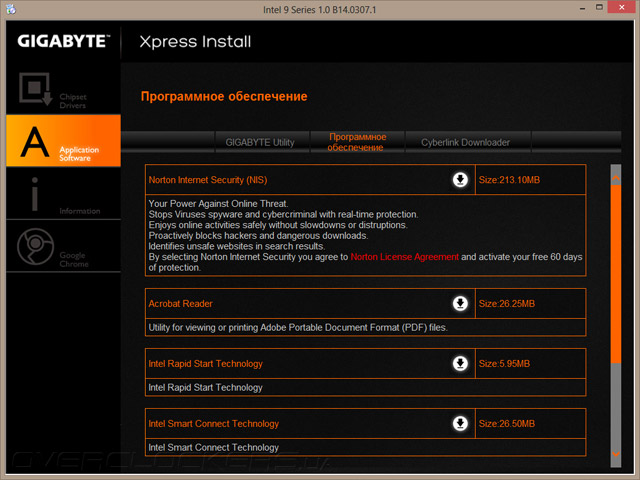640x480 pixels.
Task: Click Intel Rapid Start Technology orange title
Action: [x=205, y=364]
